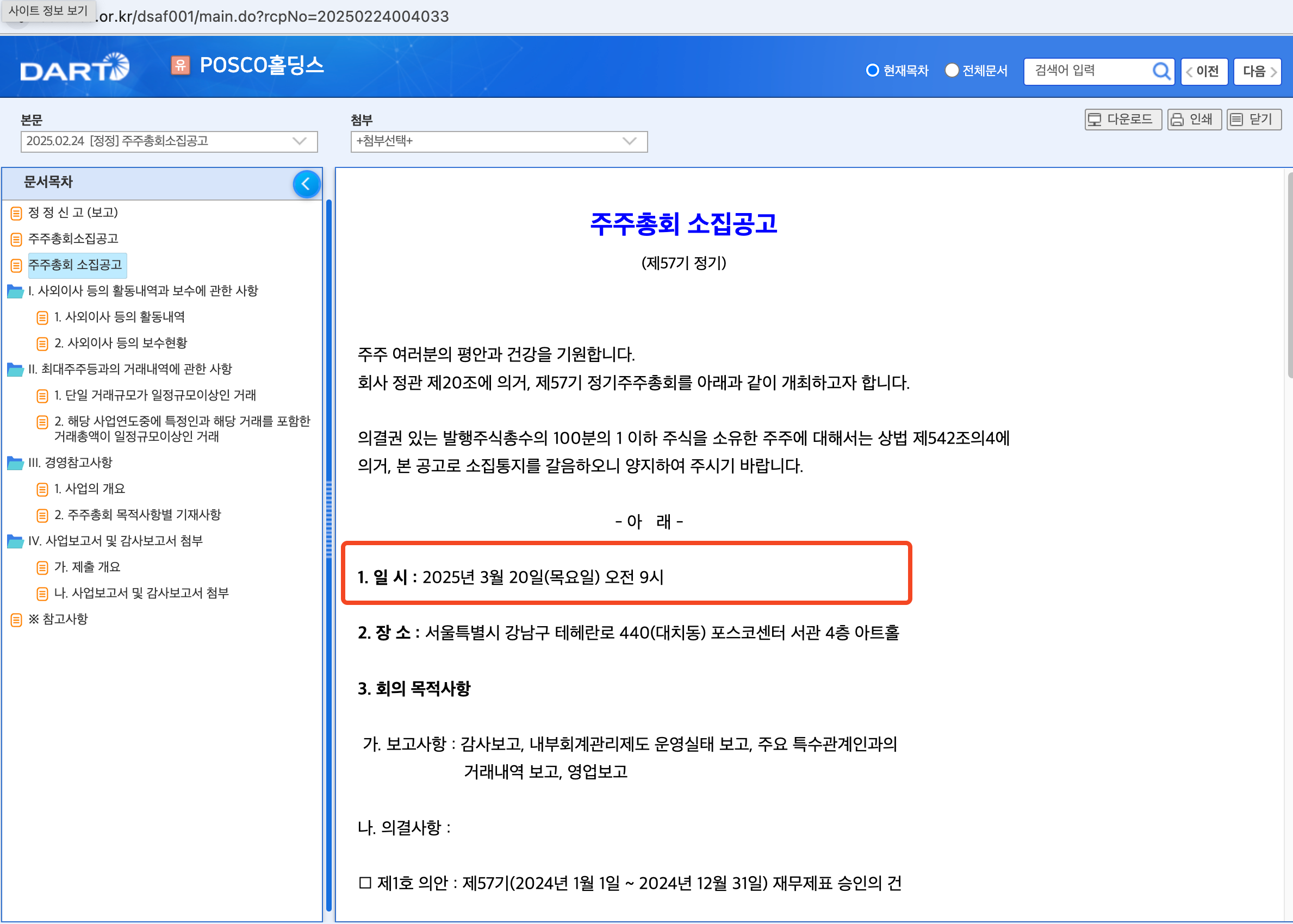Click the document icon beside 참고사항
Viewport: 1293px width, 924px height.
tap(16, 620)
